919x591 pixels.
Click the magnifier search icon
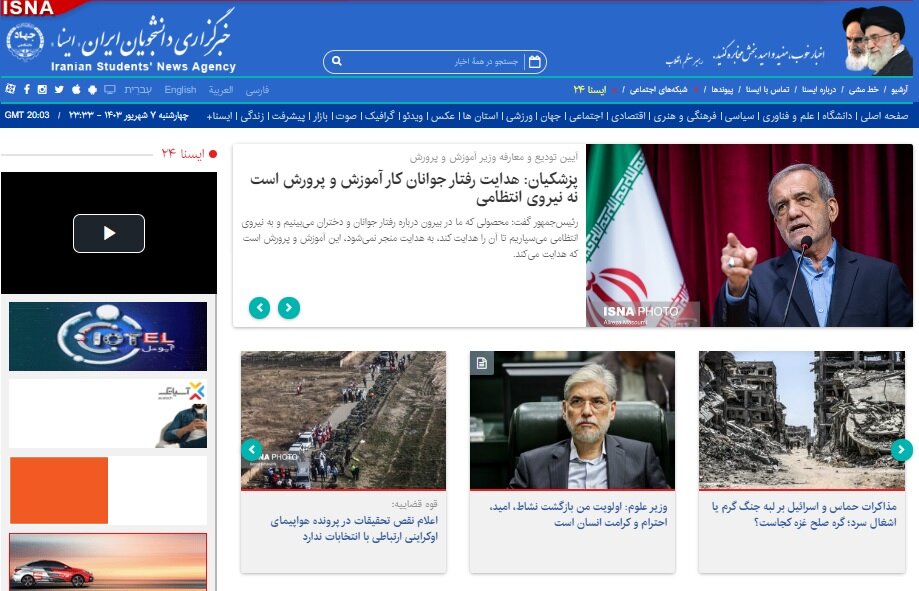tap(337, 62)
